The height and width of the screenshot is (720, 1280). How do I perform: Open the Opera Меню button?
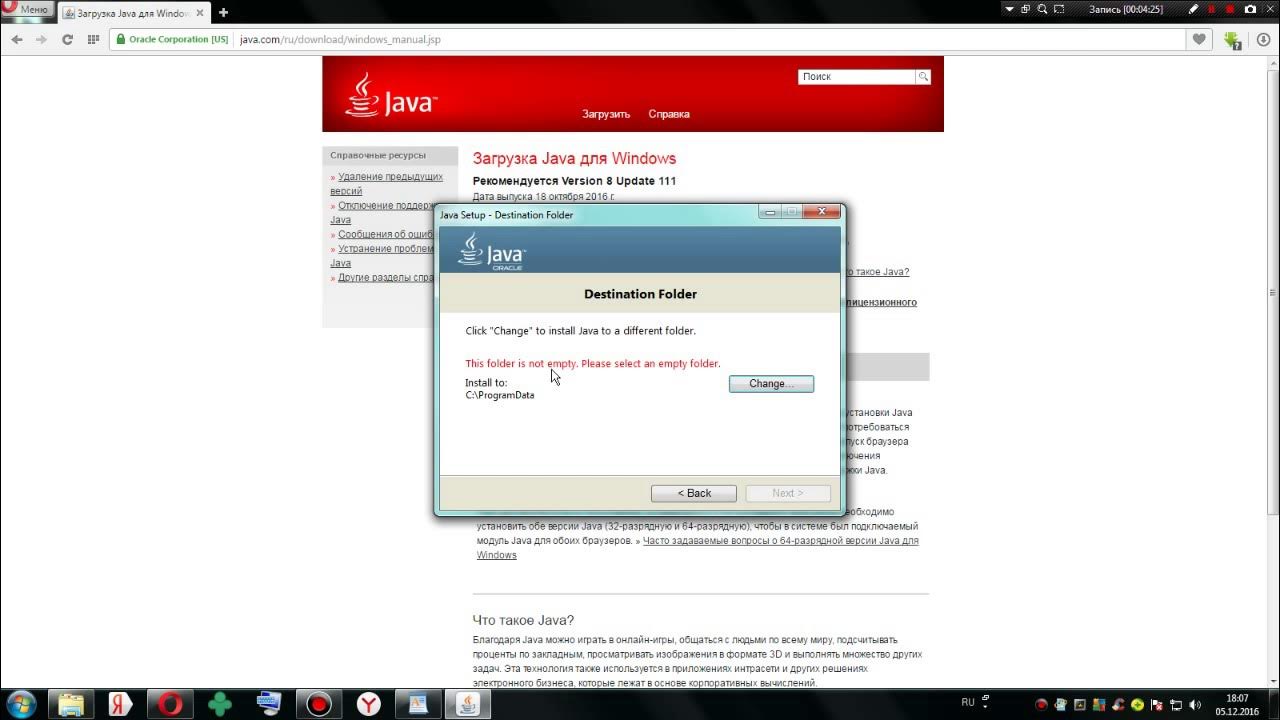[x=26, y=9]
